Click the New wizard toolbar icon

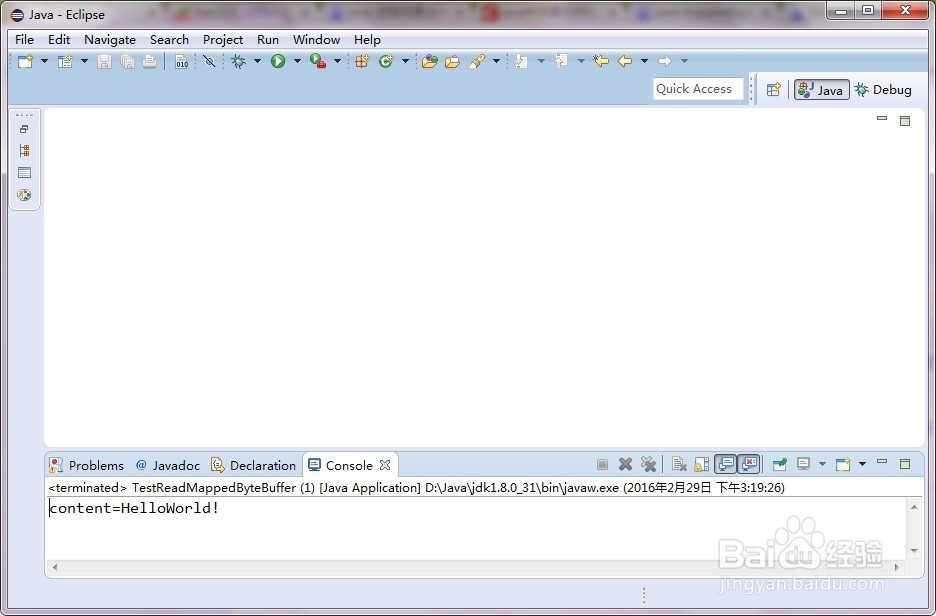(x=25, y=61)
